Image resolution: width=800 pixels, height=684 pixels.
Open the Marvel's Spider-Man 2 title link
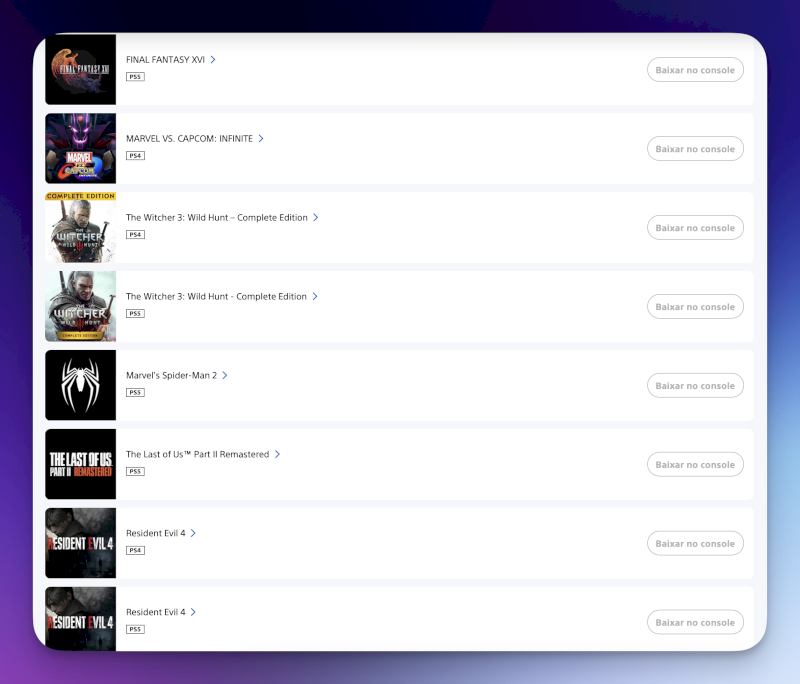click(x=171, y=375)
